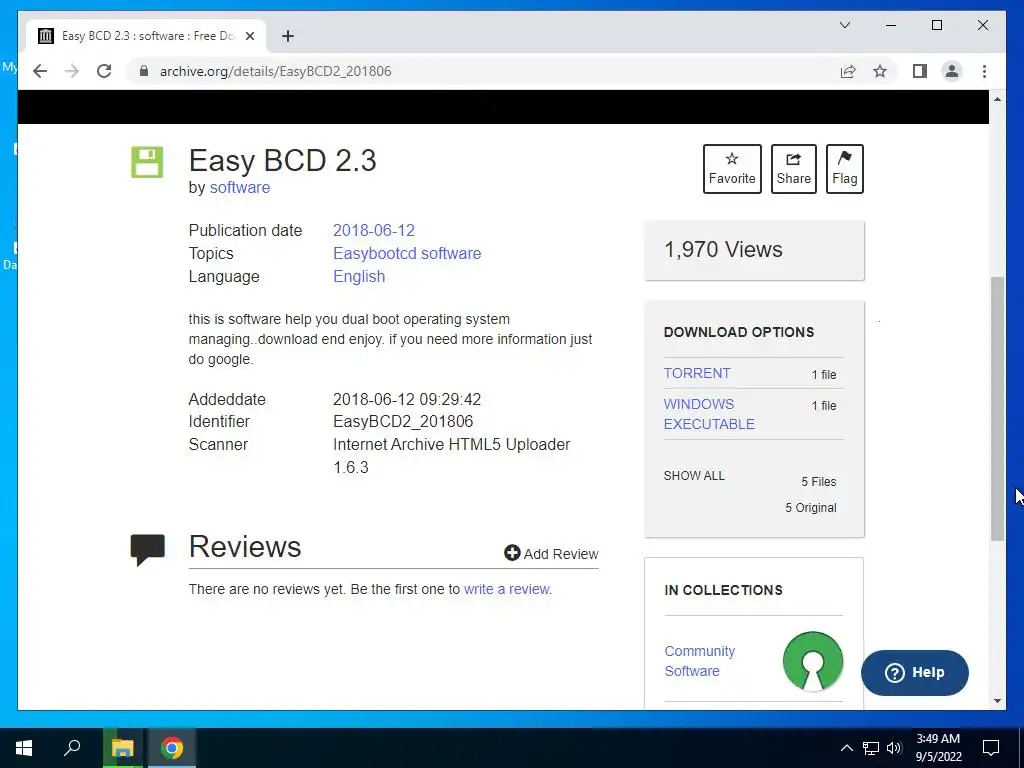
Task: Click the 5 Original files text
Action: [x=810, y=507]
